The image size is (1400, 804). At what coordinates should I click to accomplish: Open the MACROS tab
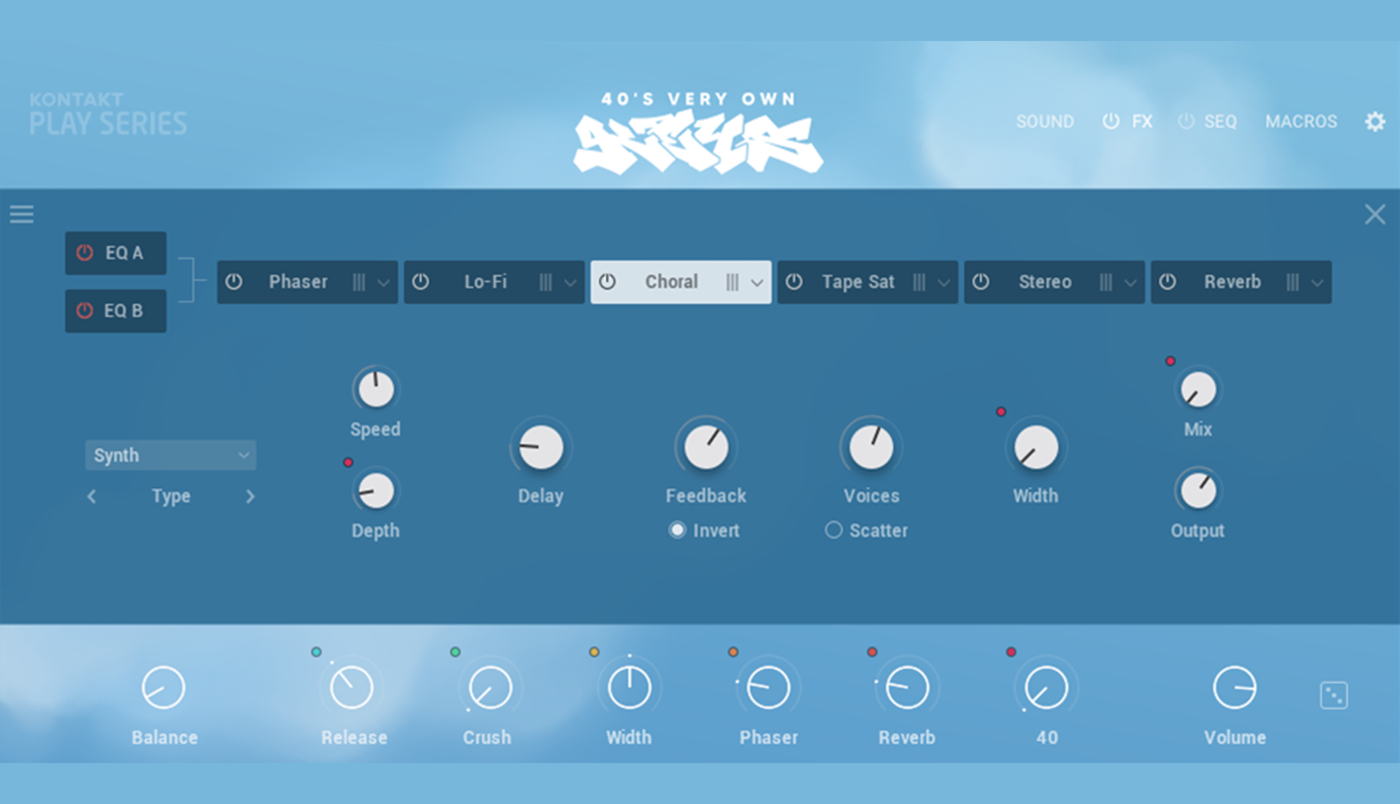1301,121
